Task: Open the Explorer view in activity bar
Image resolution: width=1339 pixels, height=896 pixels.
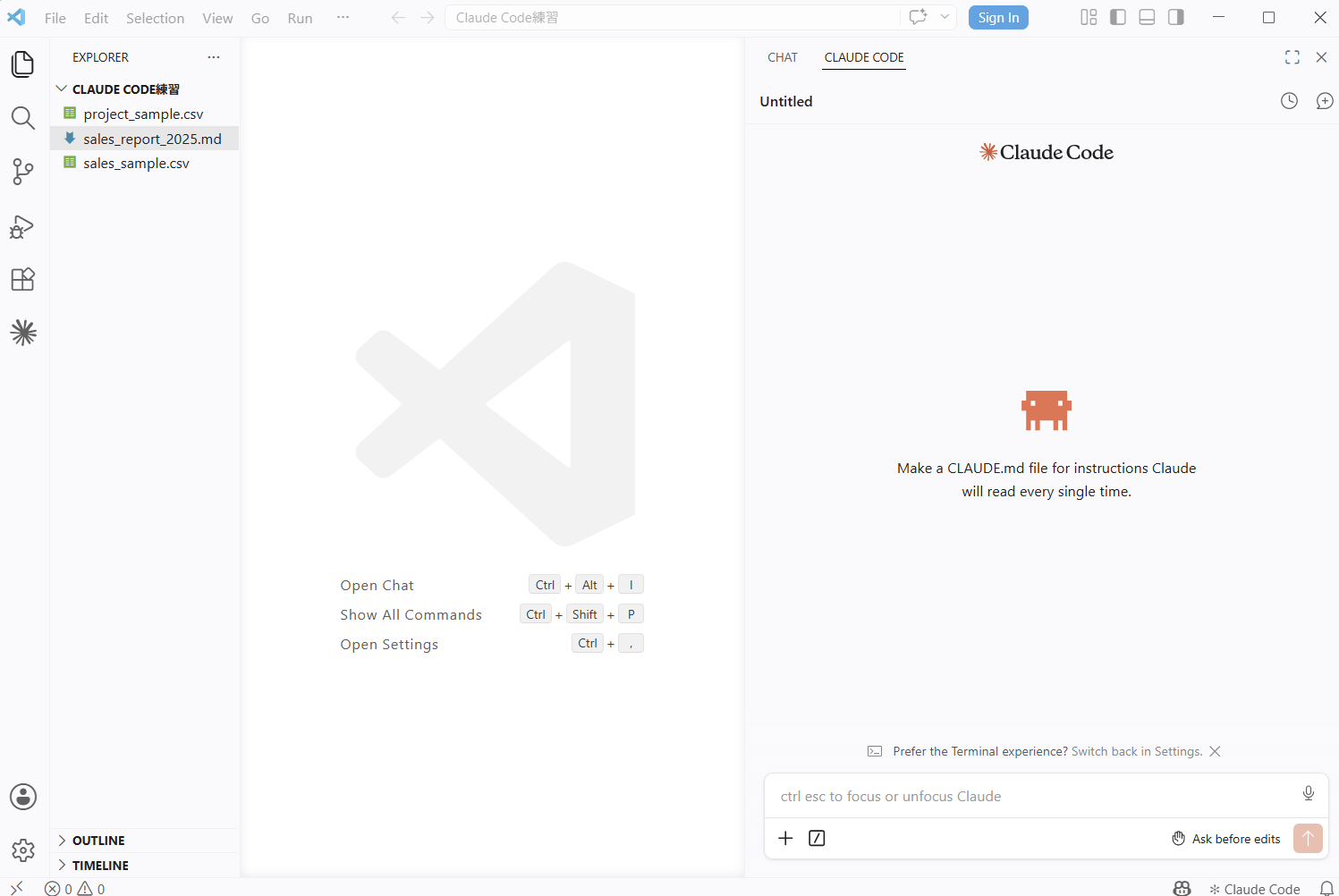Action: pyautogui.click(x=23, y=64)
